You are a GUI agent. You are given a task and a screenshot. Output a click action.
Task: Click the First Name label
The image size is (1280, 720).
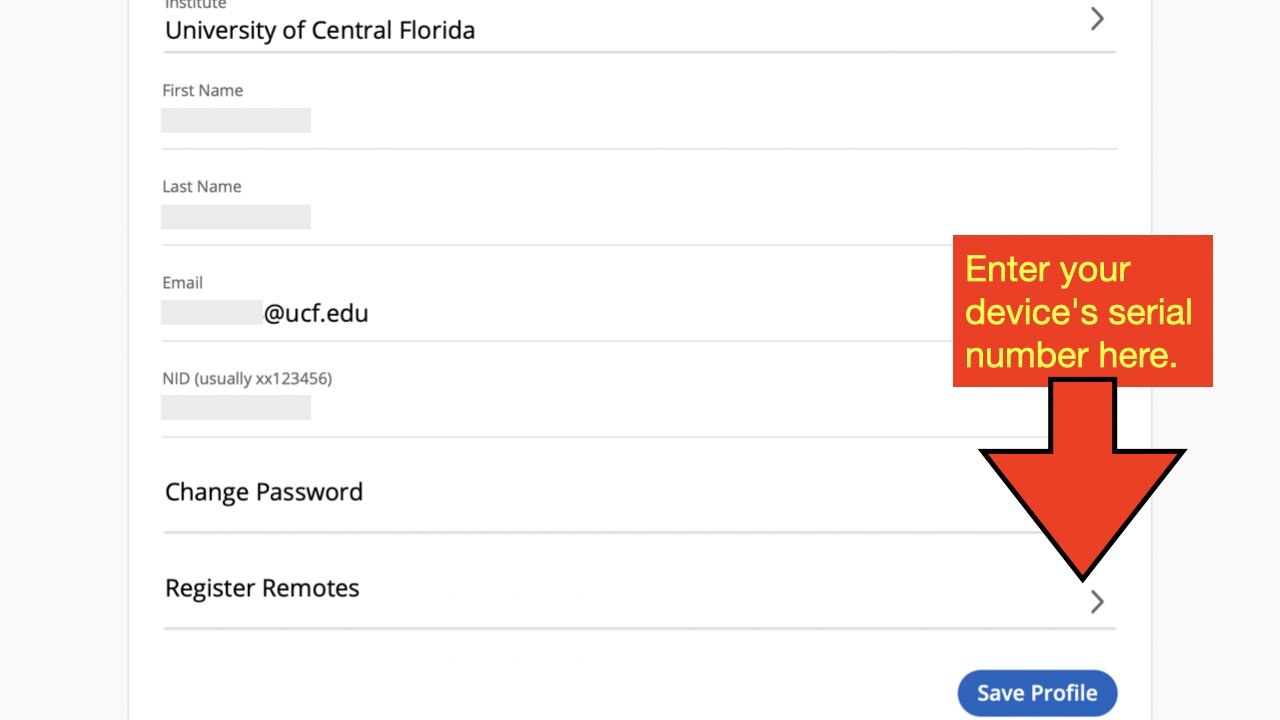[x=203, y=90]
